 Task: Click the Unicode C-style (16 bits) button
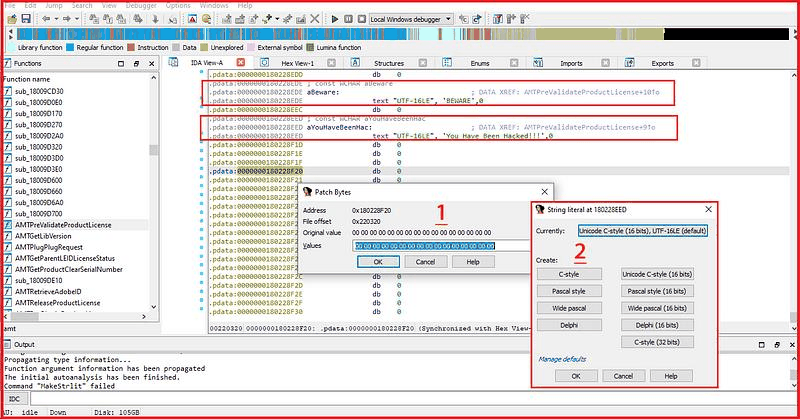coord(657,274)
